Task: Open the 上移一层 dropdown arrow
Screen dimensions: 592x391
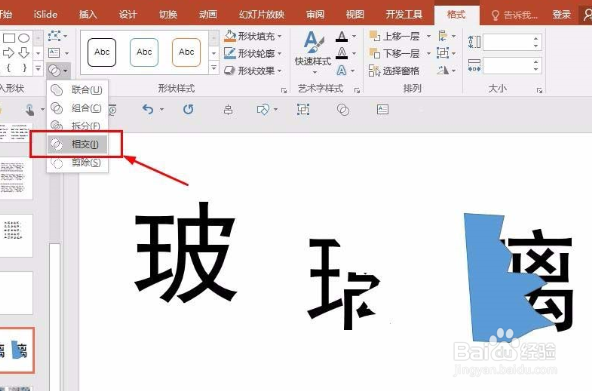Action: (429, 36)
